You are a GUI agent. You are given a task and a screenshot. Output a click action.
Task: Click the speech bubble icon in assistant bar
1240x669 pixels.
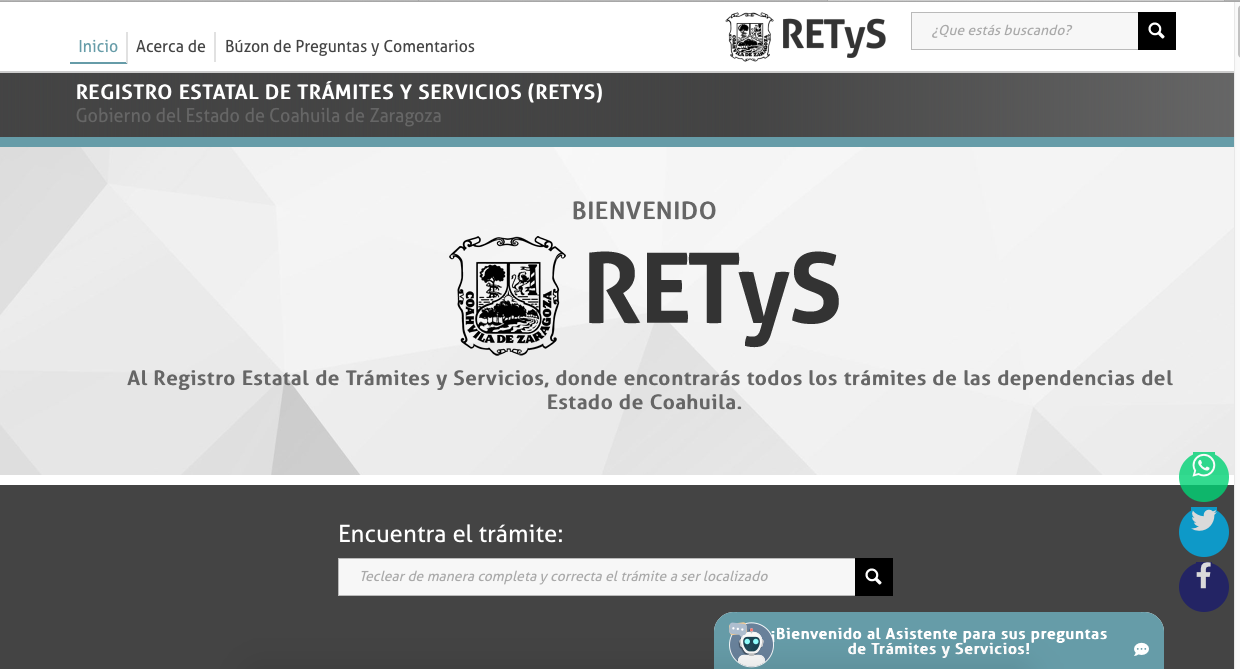pos(1141,649)
